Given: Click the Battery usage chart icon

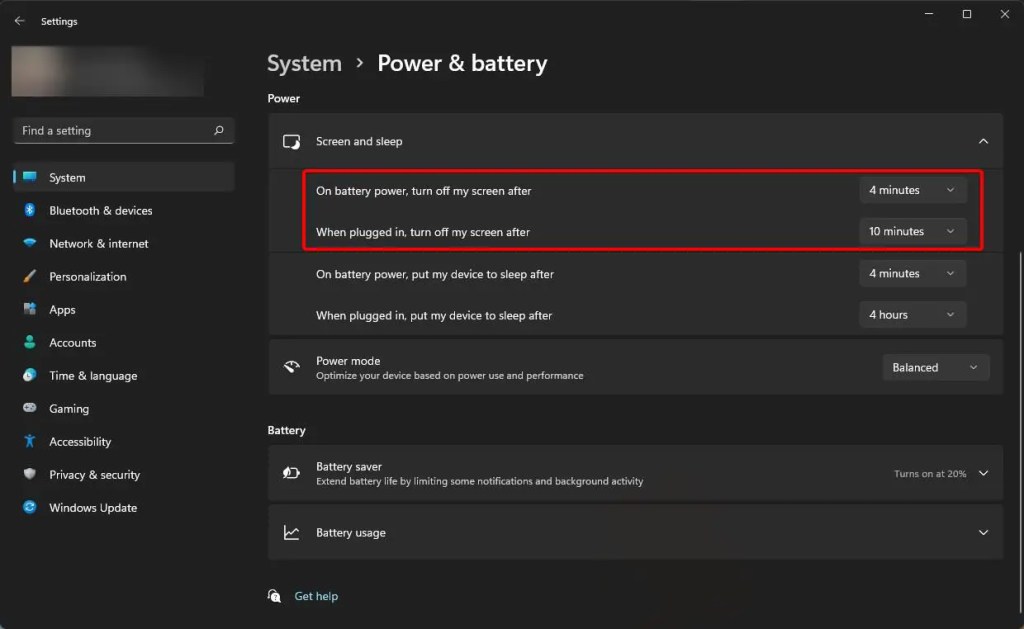Looking at the screenshot, I should pyautogui.click(x=291, y=532).
